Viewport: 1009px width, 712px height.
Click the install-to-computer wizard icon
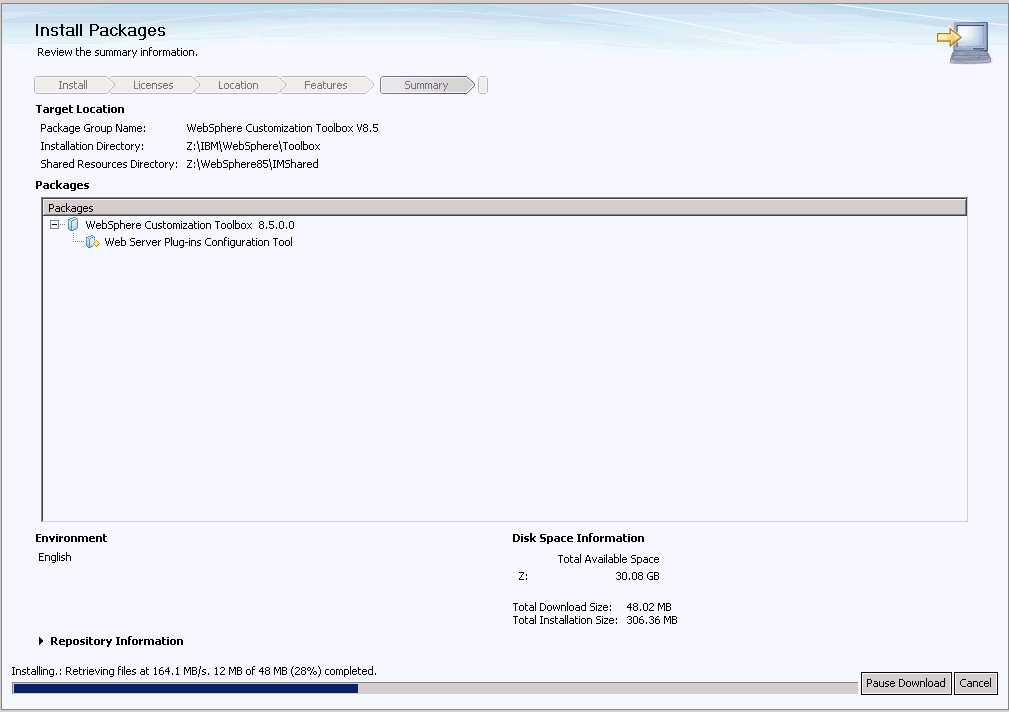coord(964,42)
